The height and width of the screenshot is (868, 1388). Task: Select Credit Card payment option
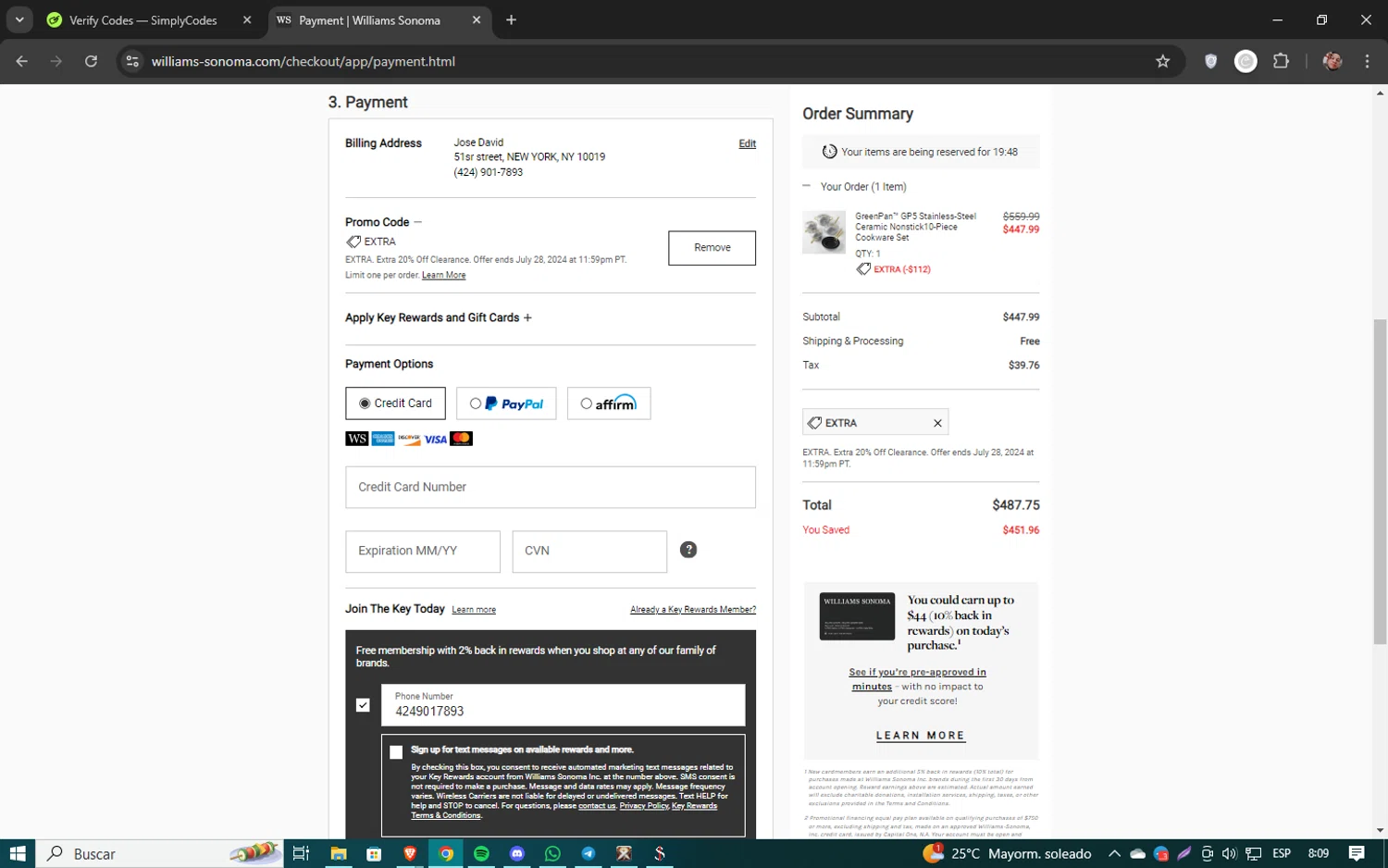click(395, 403)
